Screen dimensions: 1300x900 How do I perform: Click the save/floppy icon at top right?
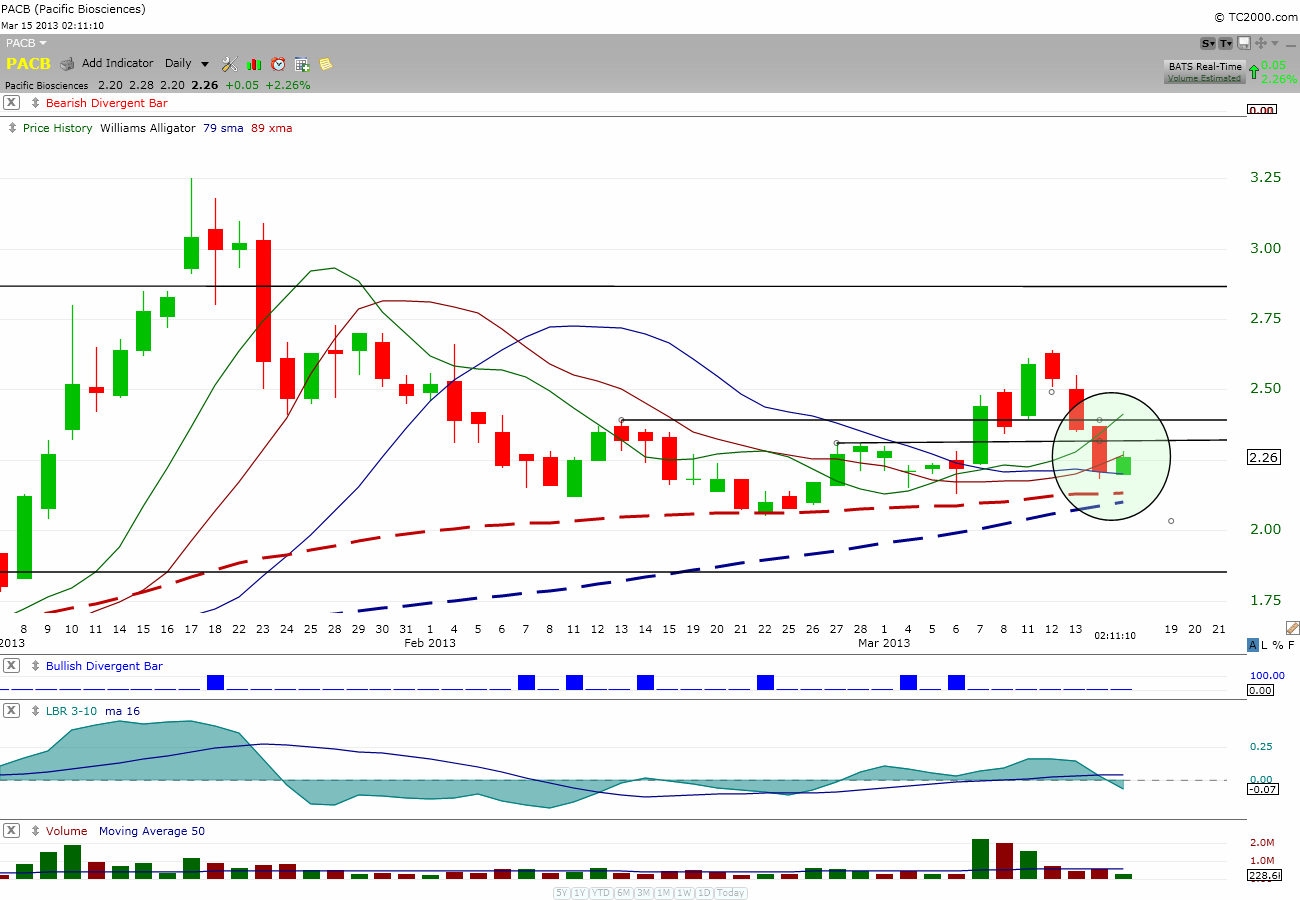coord(1244,43)
